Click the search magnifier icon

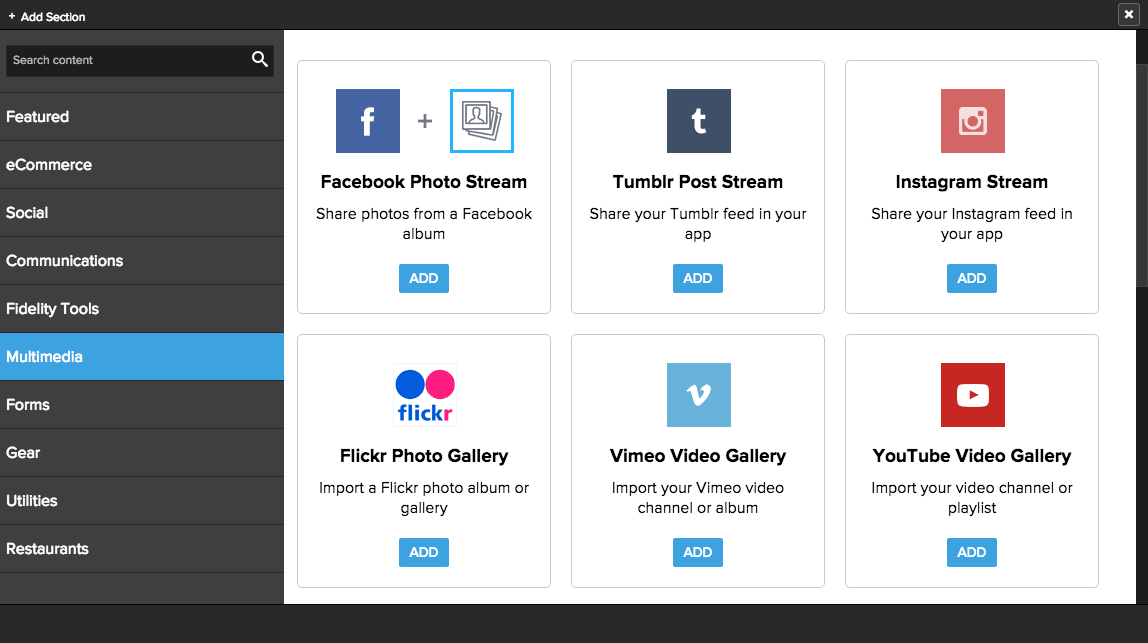(260, 60)
